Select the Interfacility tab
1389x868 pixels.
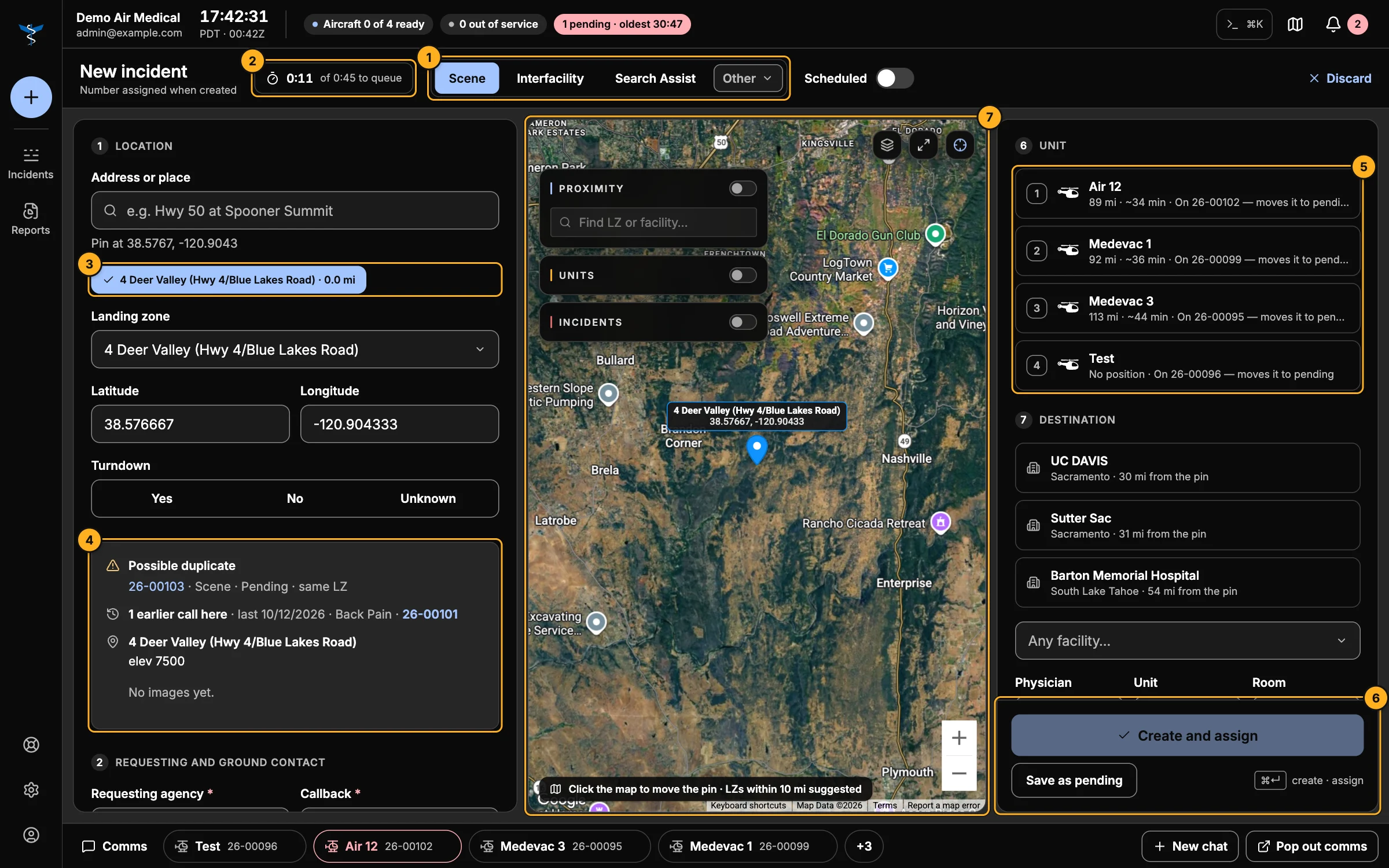click(550, 78)
